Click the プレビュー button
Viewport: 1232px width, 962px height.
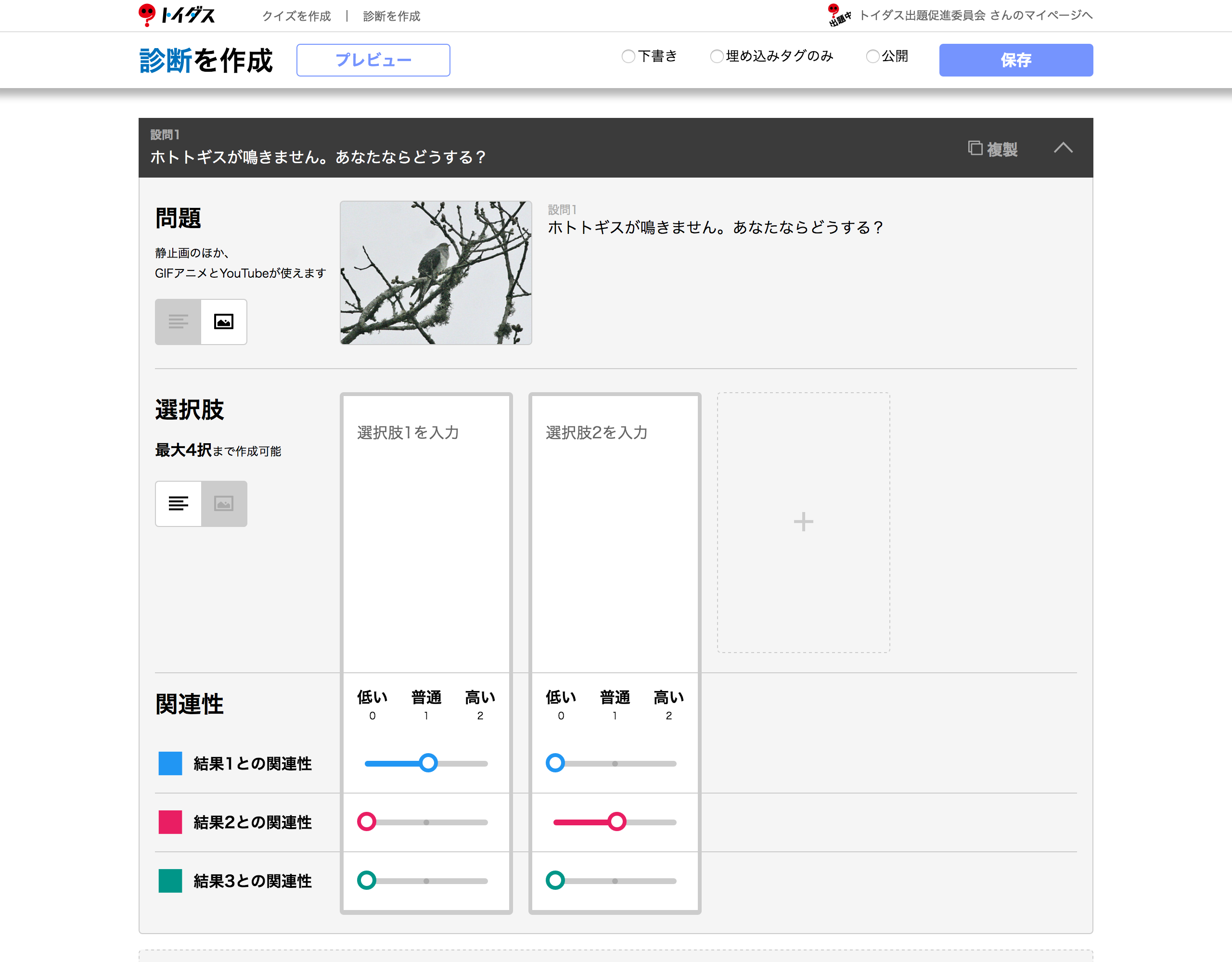click(x=373, y=60)
